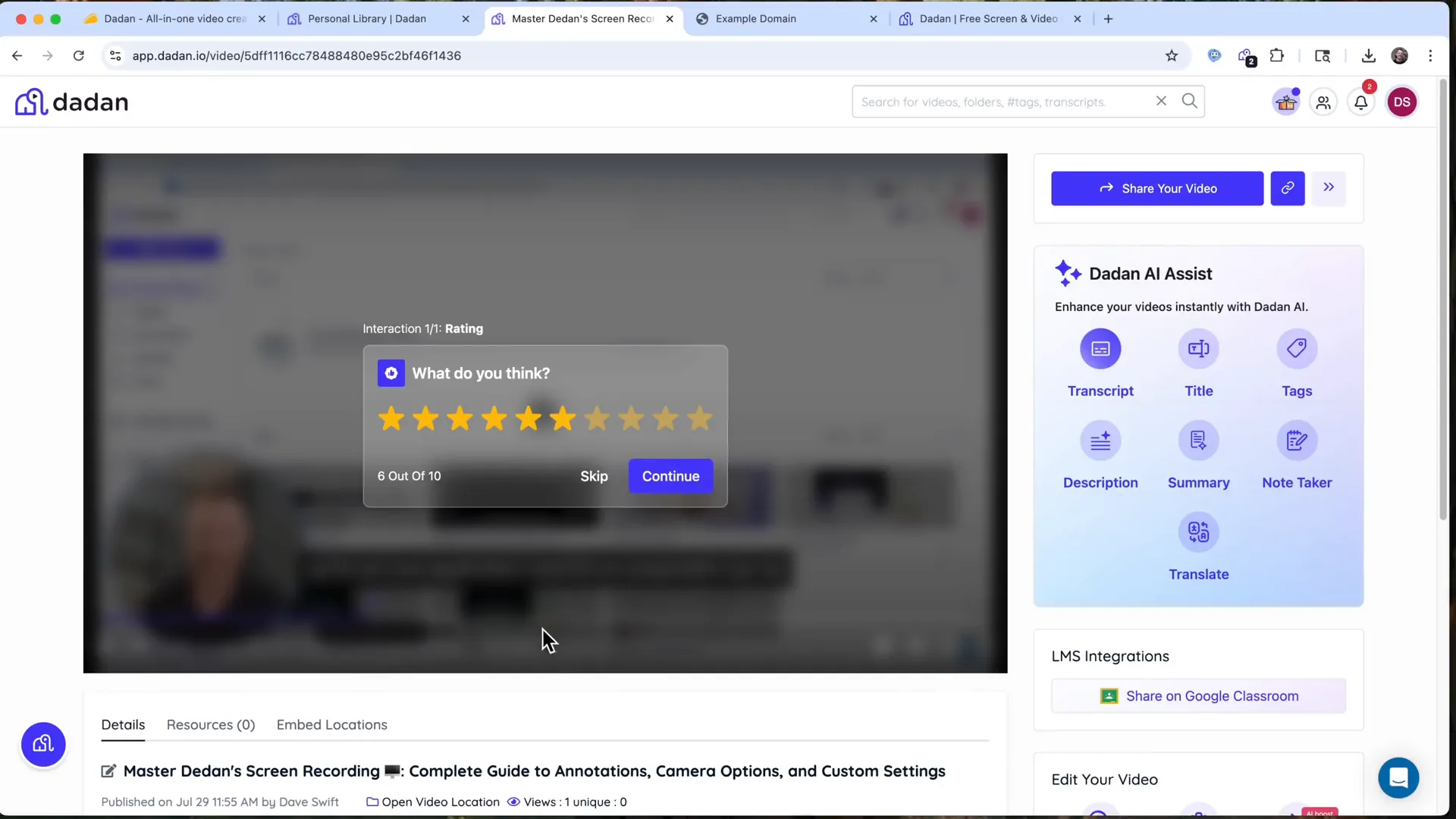Open the Chrome profile avatar
Image resolution: width=1456 pixels, height=819 pixels.
point(1399,55)
